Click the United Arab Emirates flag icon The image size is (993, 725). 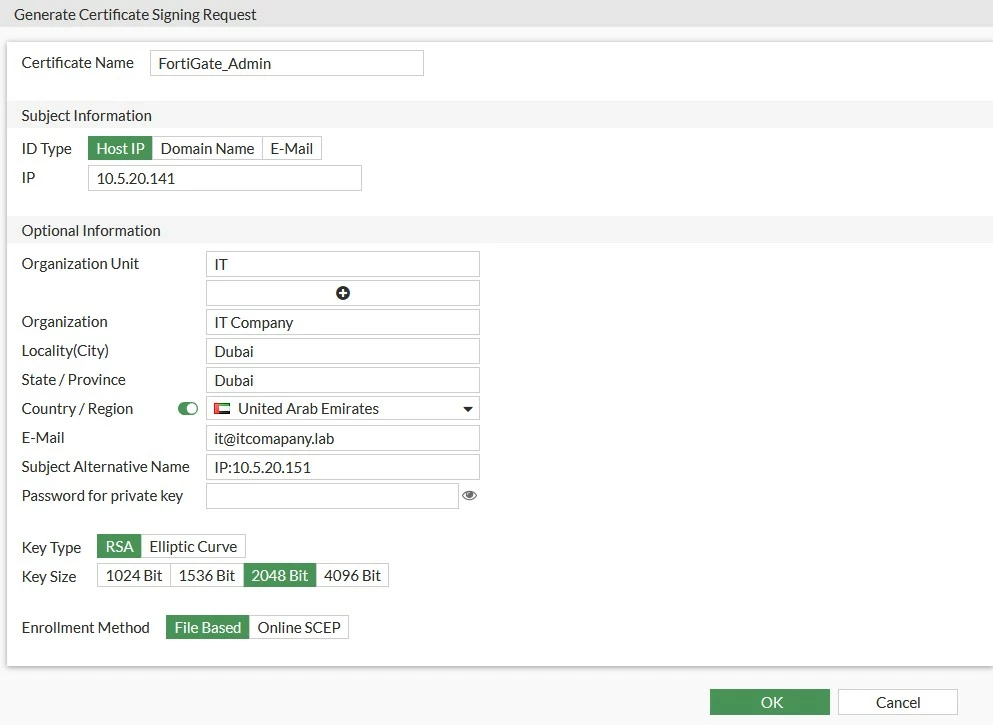pyautogui.click(x=222, y=409)
